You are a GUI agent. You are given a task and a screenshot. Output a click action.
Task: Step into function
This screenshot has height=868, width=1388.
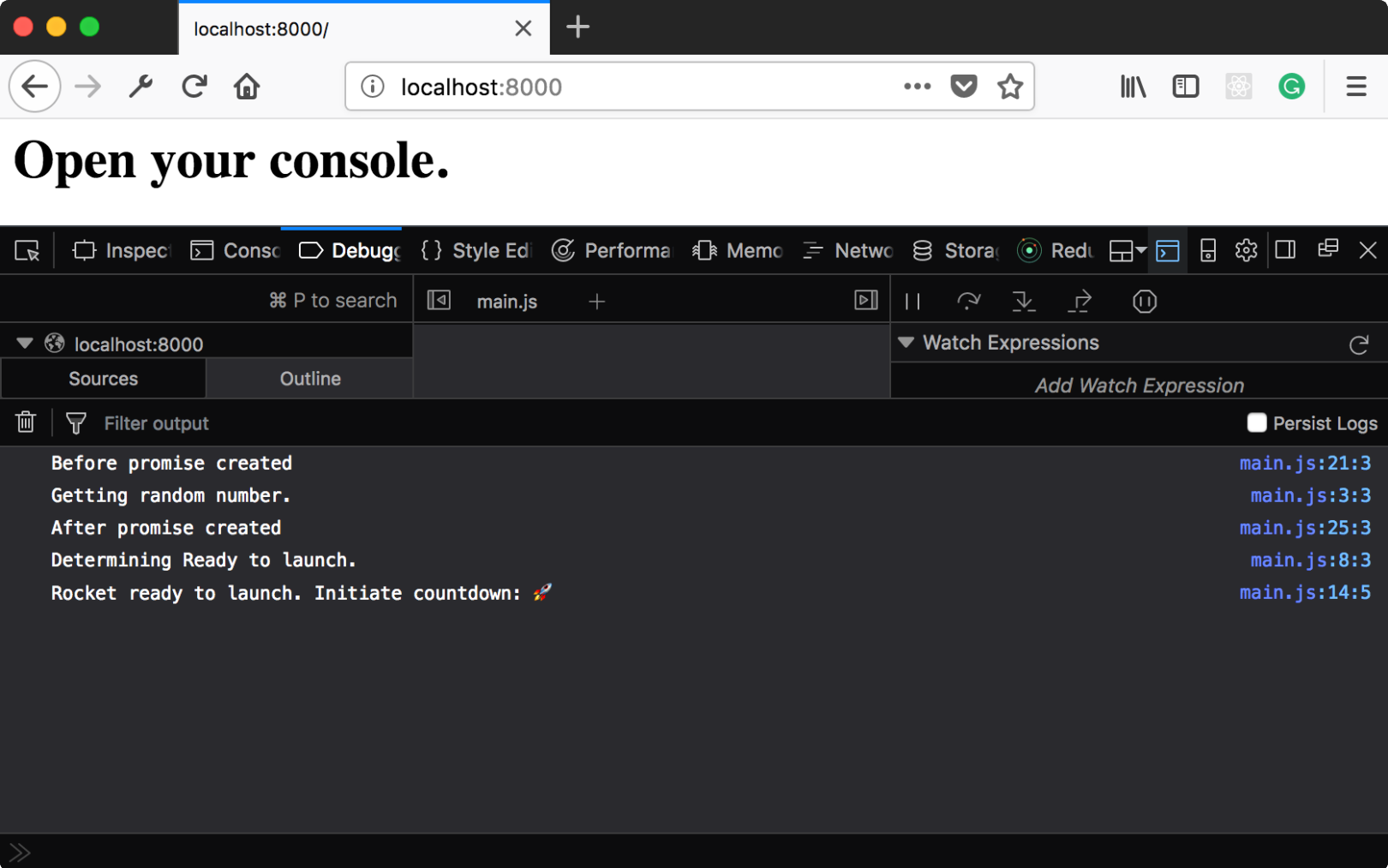click(1024, 302)
